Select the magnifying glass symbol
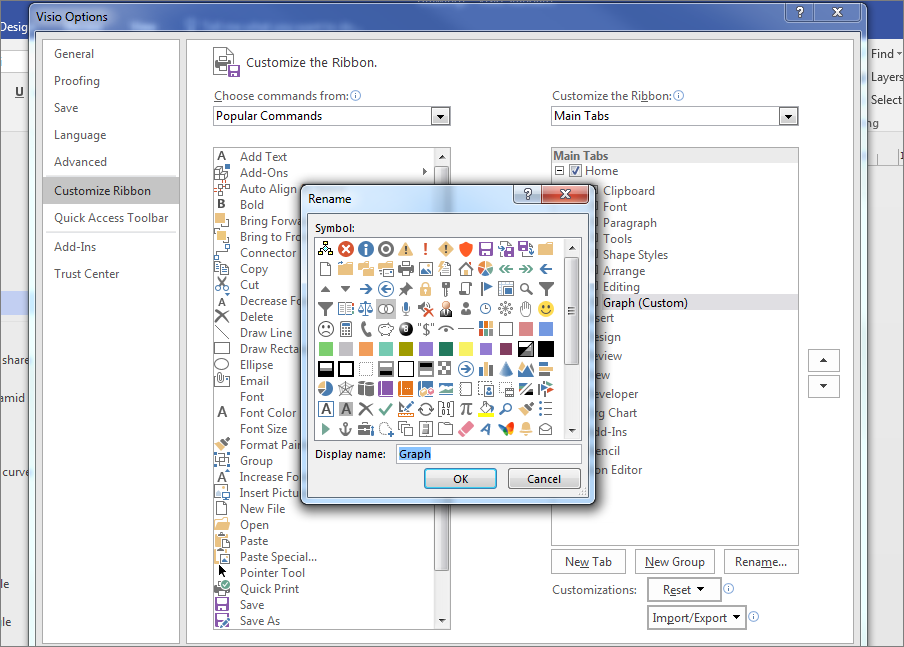 (x=528, y=287)
